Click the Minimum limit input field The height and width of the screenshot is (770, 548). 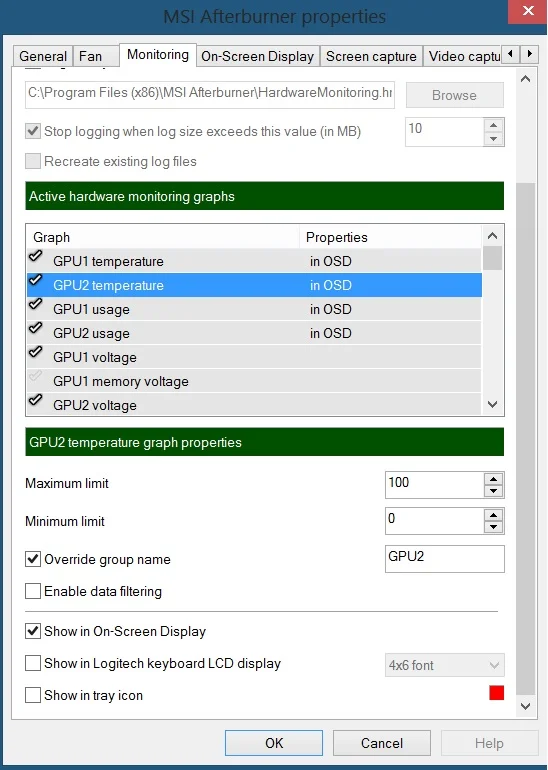point(435,521)
